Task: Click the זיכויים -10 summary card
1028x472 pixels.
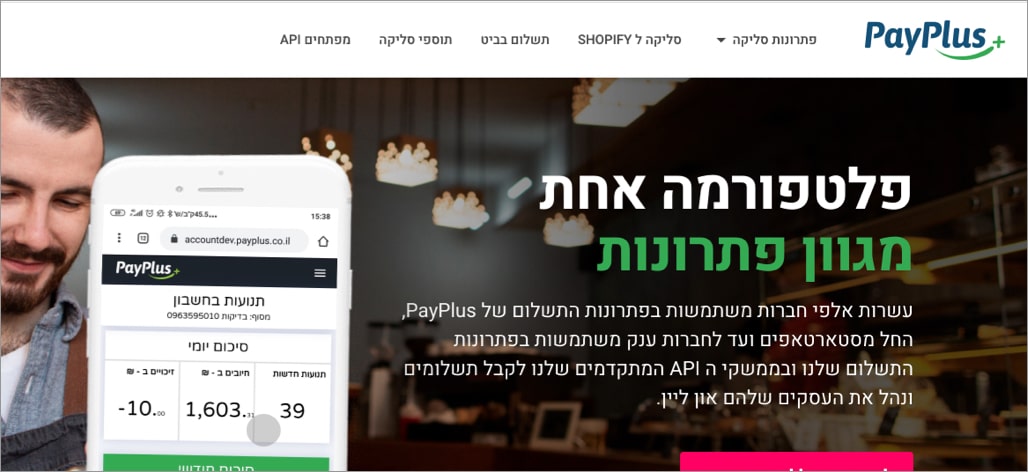Action: click(142, 401)
